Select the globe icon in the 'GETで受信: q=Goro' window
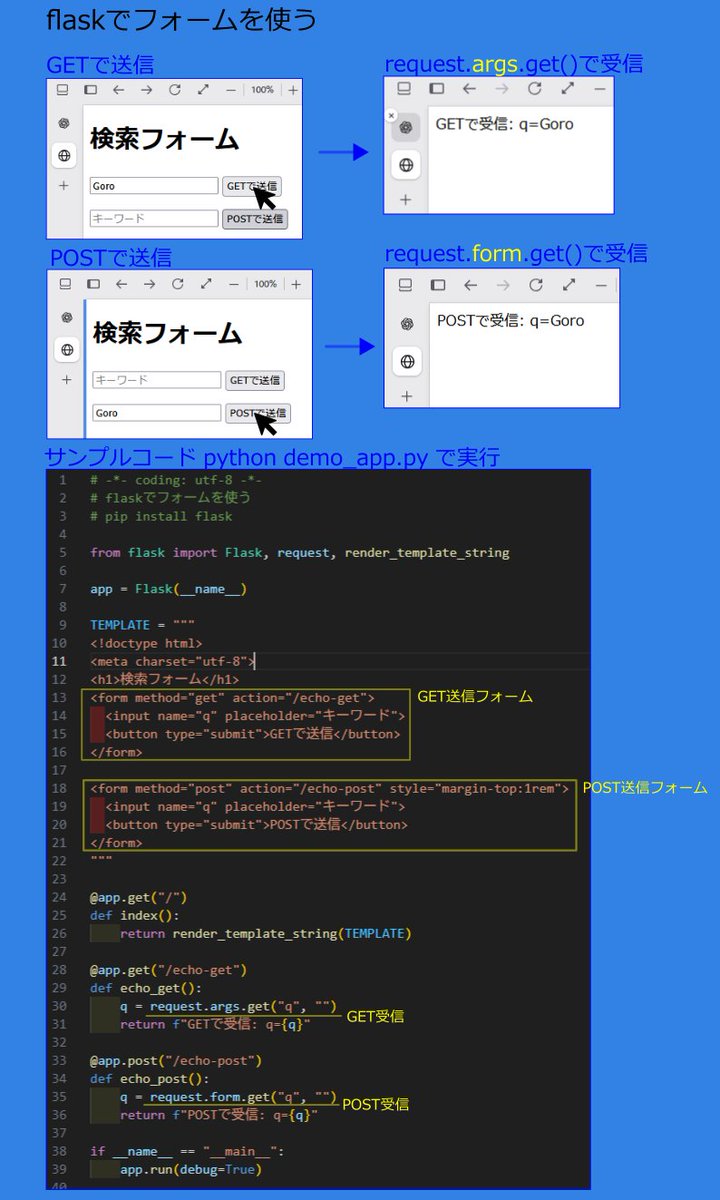Image resolution: width=720 pixels, height=1200 pixels. pyautogui.click(x=405, y=165)
